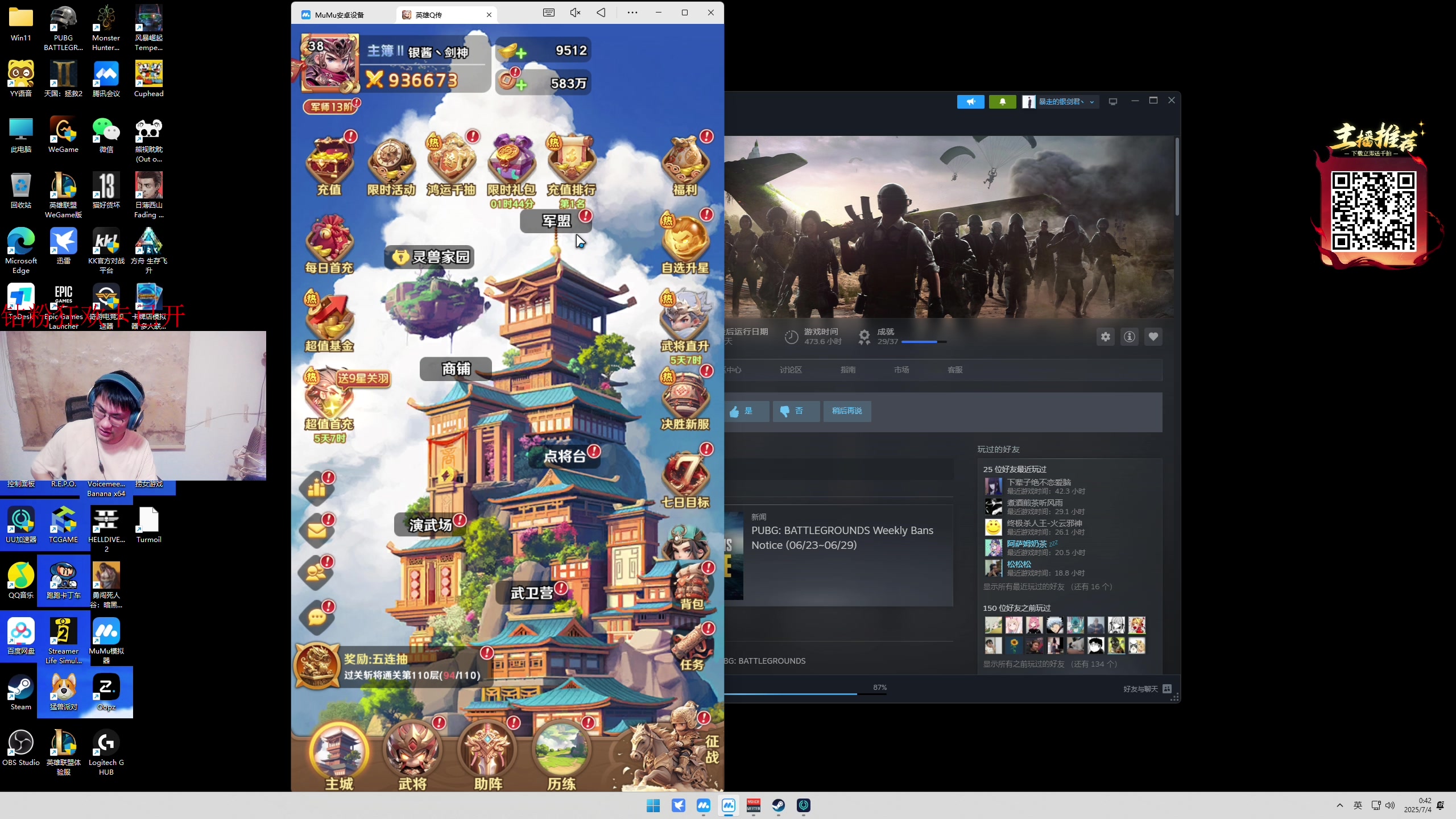Open the 充值排行 ranking scroll icon

pyautogui.click(x=571, y=165)
